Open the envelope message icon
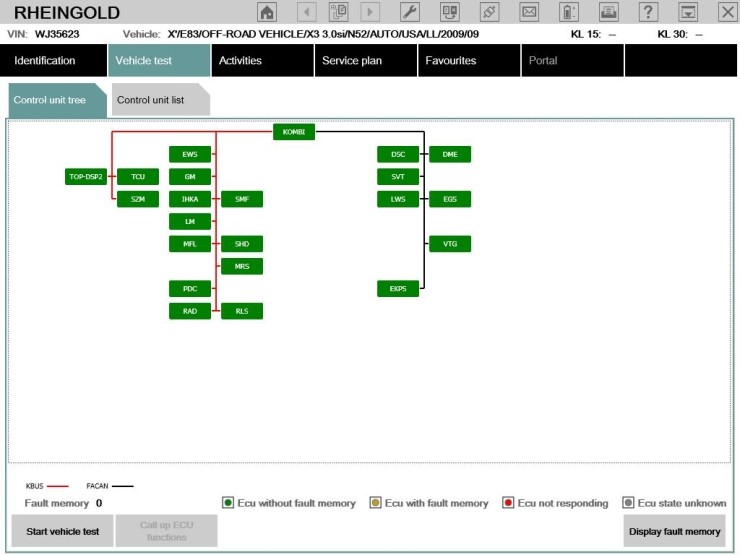The width and height of the screenshot is (740, 555). coord(529,12)
